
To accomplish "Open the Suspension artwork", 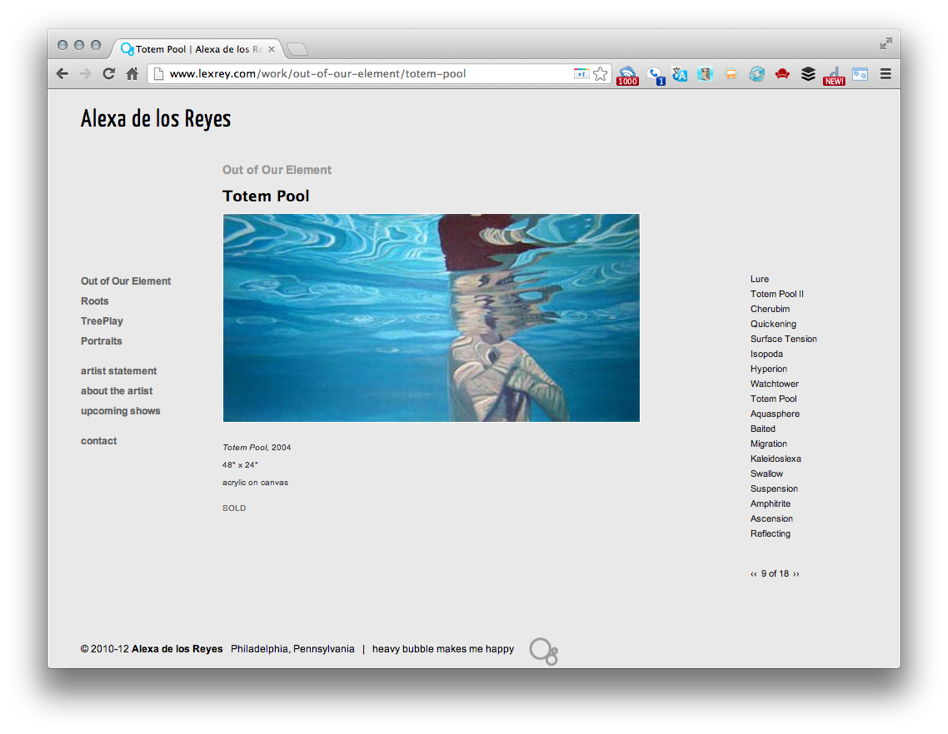I will point(774,489).
